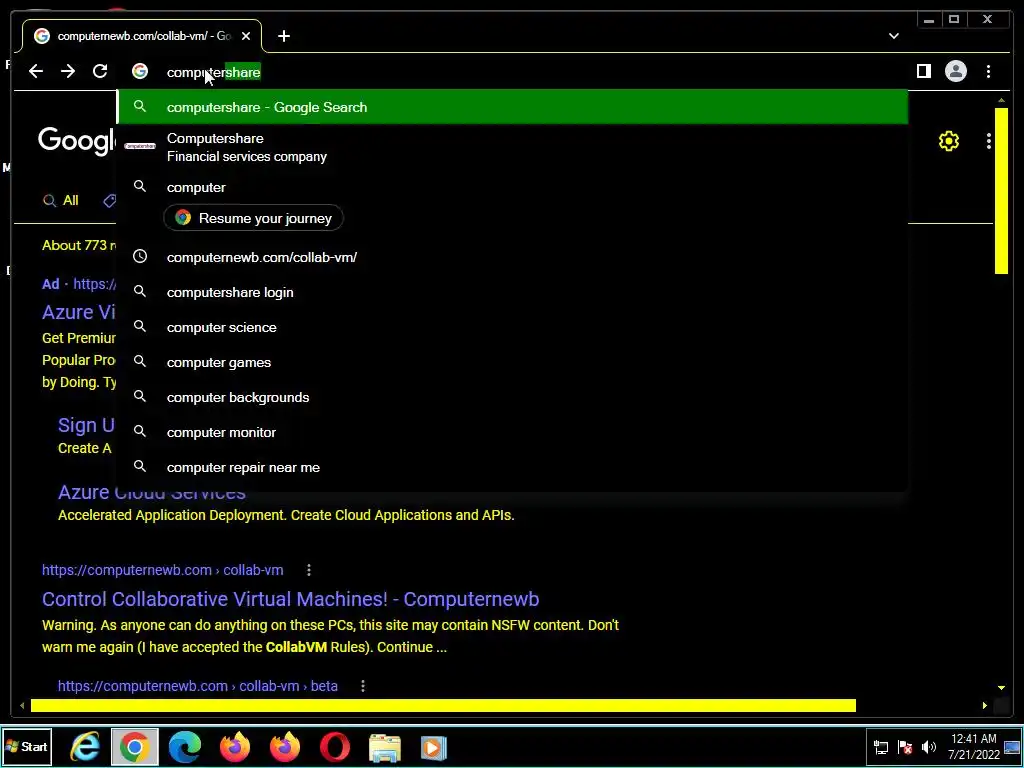
Task: Select 'computershare - Google Search' suggestion
Action: coord(513,107)
